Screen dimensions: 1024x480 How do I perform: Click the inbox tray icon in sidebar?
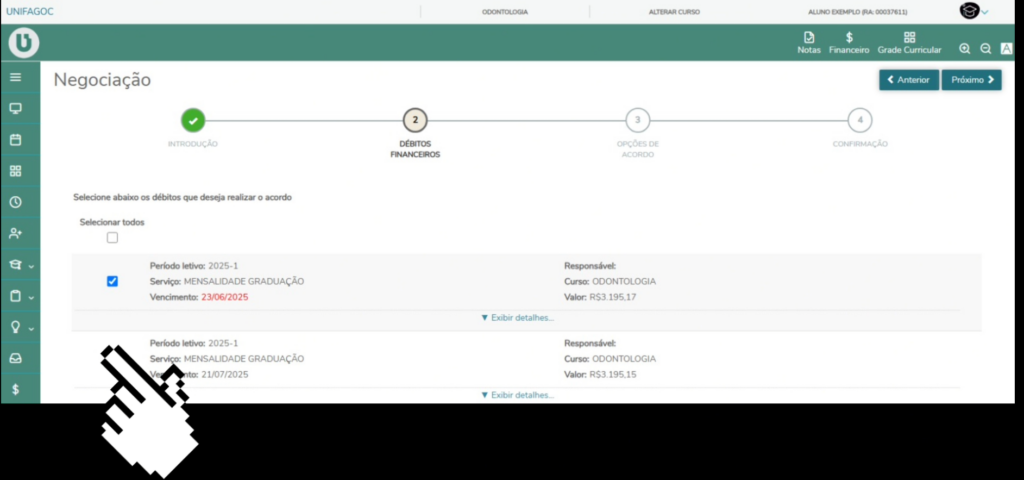[16, 358]
